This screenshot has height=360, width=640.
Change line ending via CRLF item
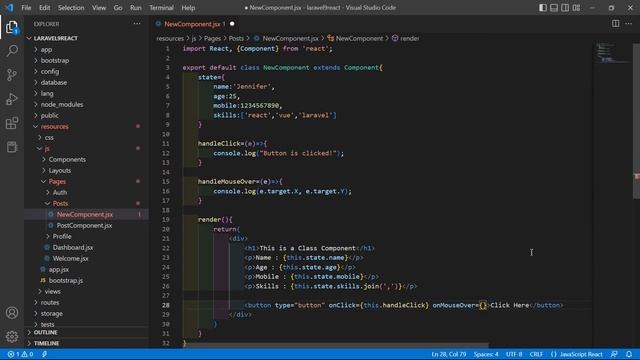tap(536, 354)
